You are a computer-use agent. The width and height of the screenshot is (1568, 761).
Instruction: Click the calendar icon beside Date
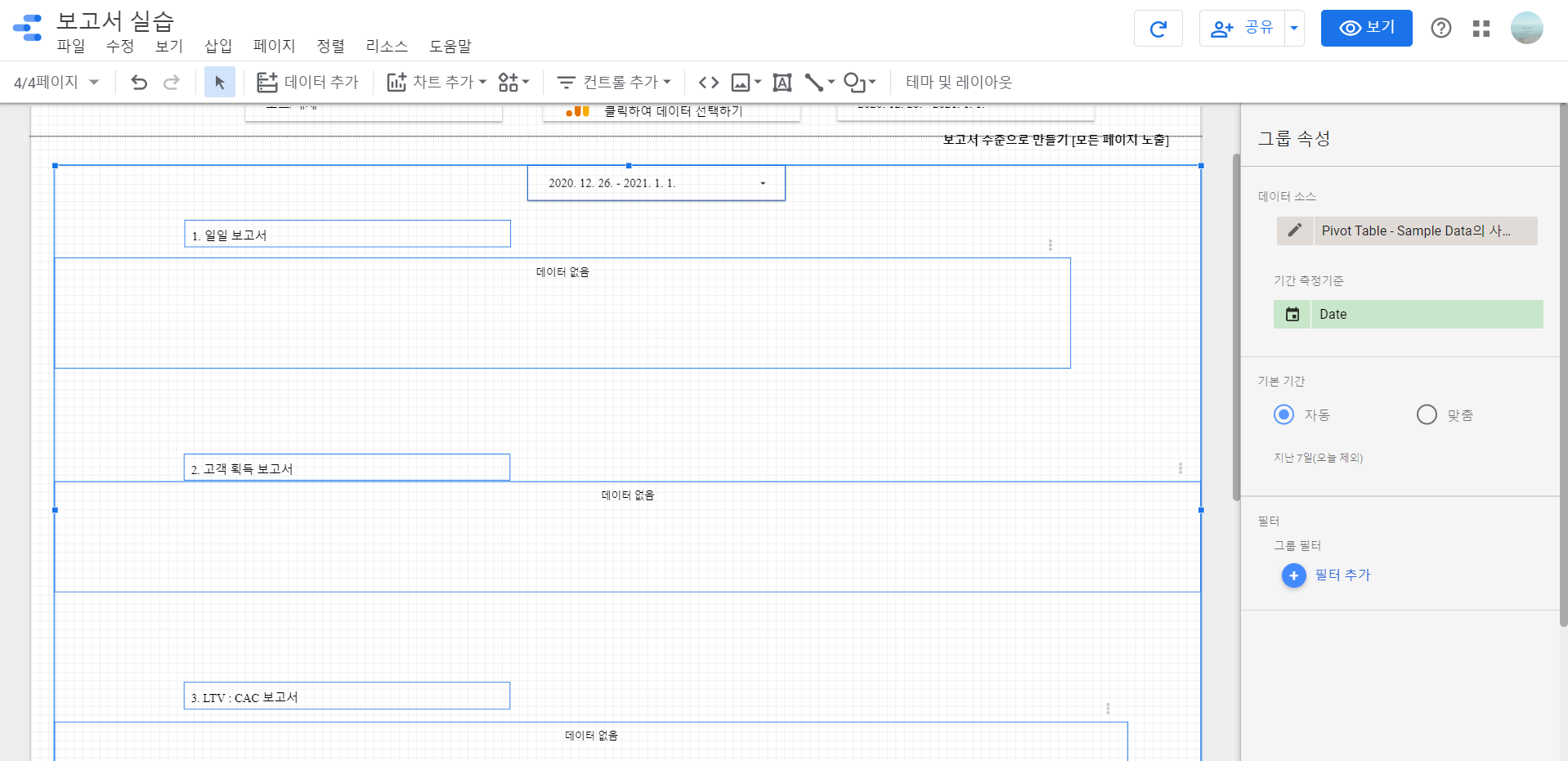pyautogui.click(x=1292, y=314)
